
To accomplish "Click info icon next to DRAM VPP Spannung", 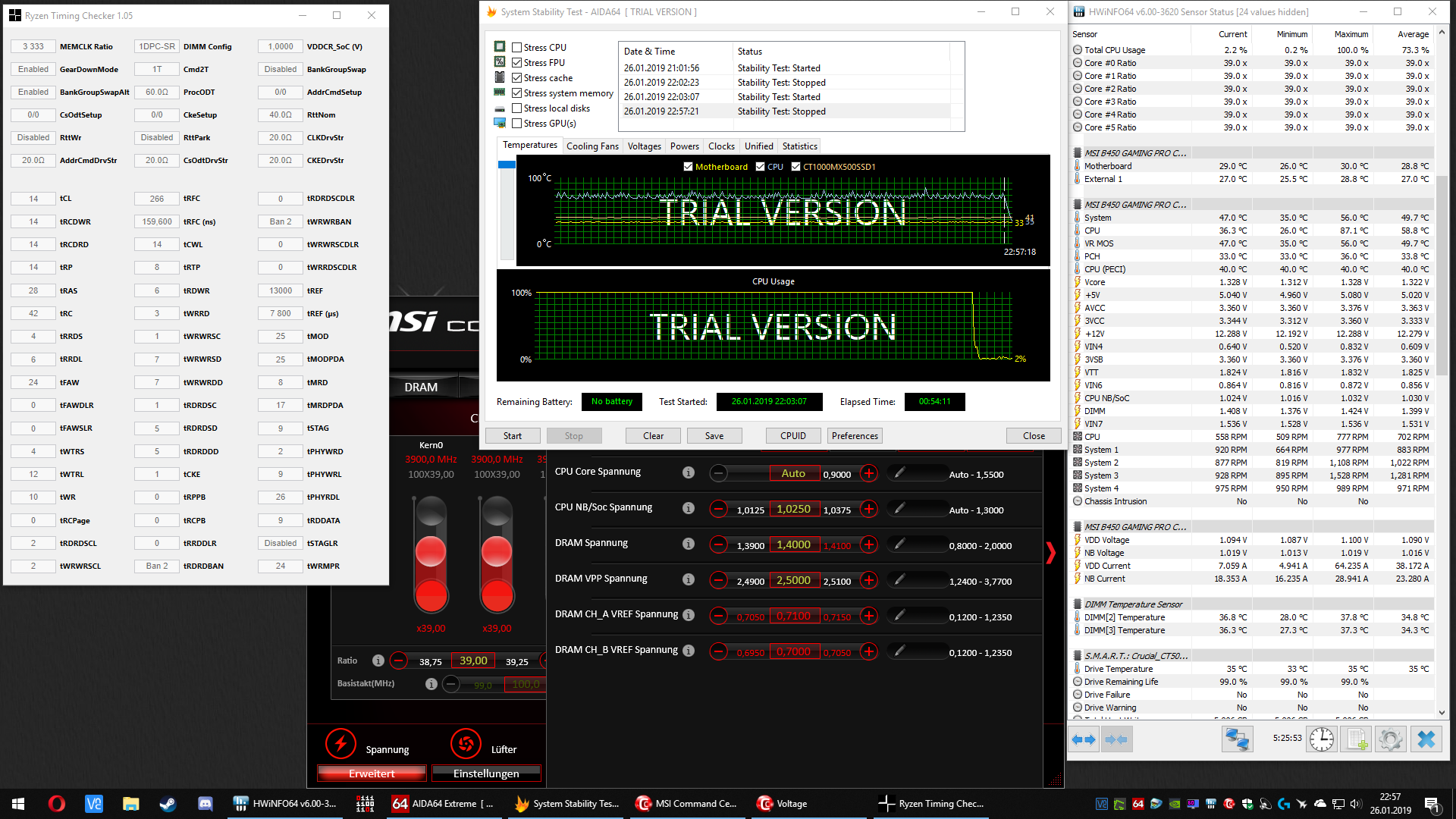I will coord(689,579).
